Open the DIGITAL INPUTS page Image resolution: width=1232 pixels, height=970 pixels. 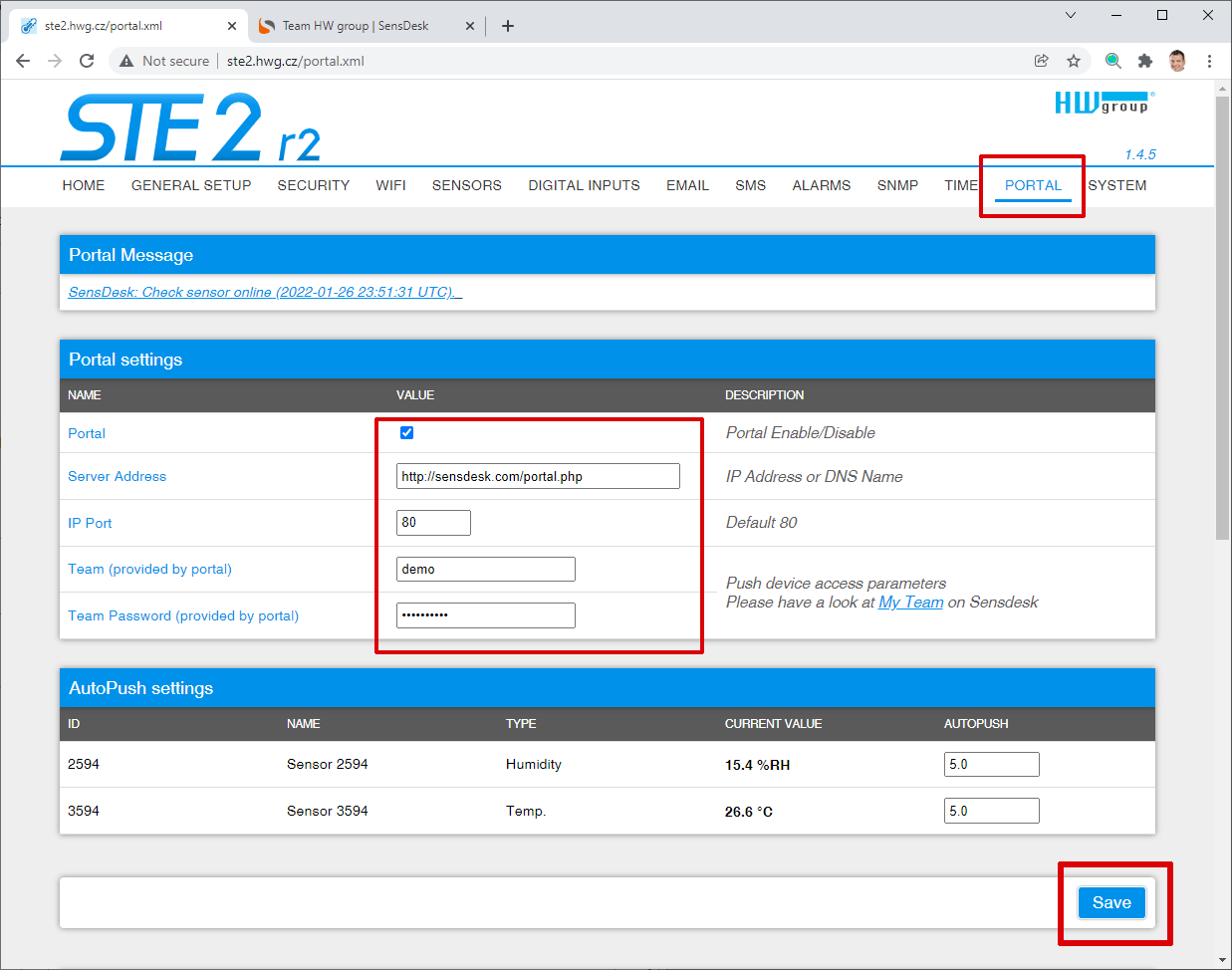585,185
